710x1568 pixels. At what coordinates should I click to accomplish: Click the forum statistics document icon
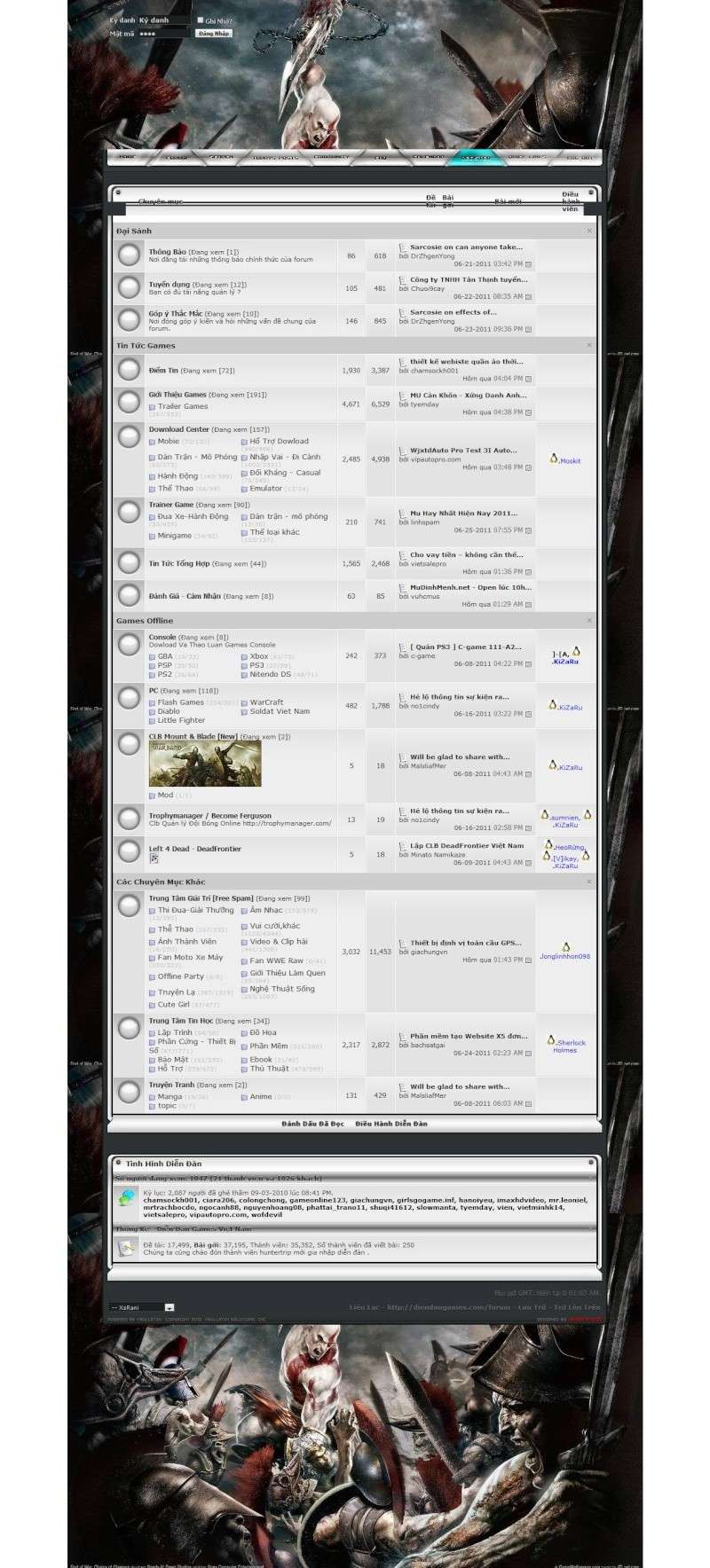pos(127,1248)
